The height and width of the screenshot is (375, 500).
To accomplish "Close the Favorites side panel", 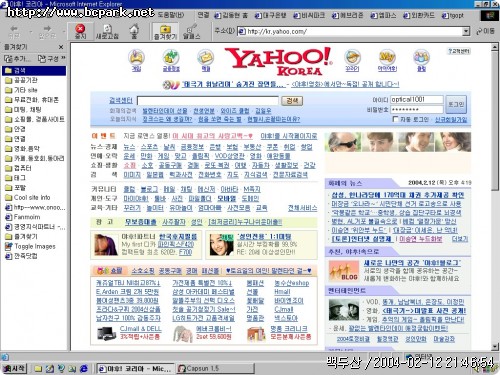I will [61, 47].
